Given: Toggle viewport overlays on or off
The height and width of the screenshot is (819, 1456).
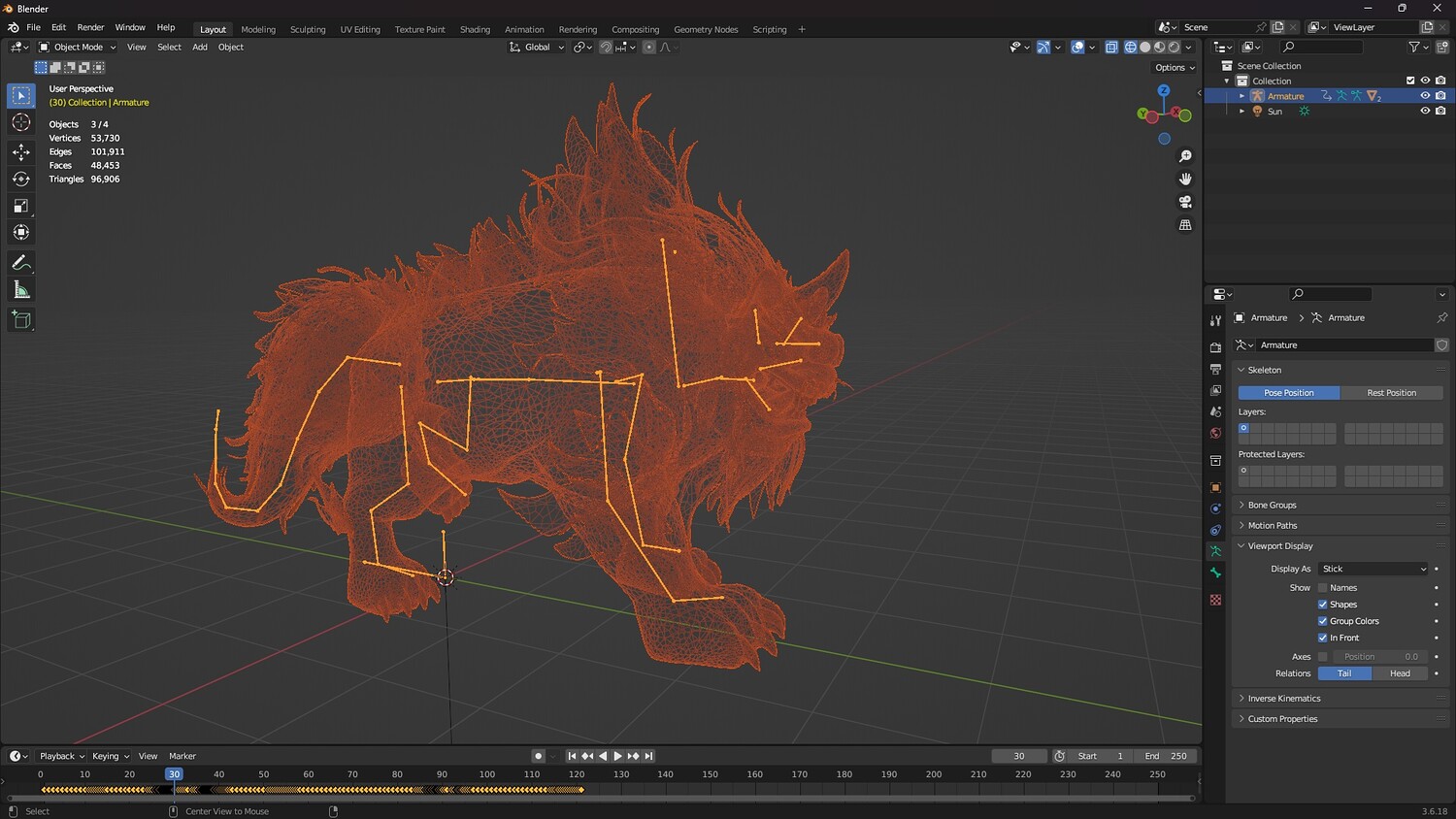Looking at the screenshot, I should point(1077,47).
